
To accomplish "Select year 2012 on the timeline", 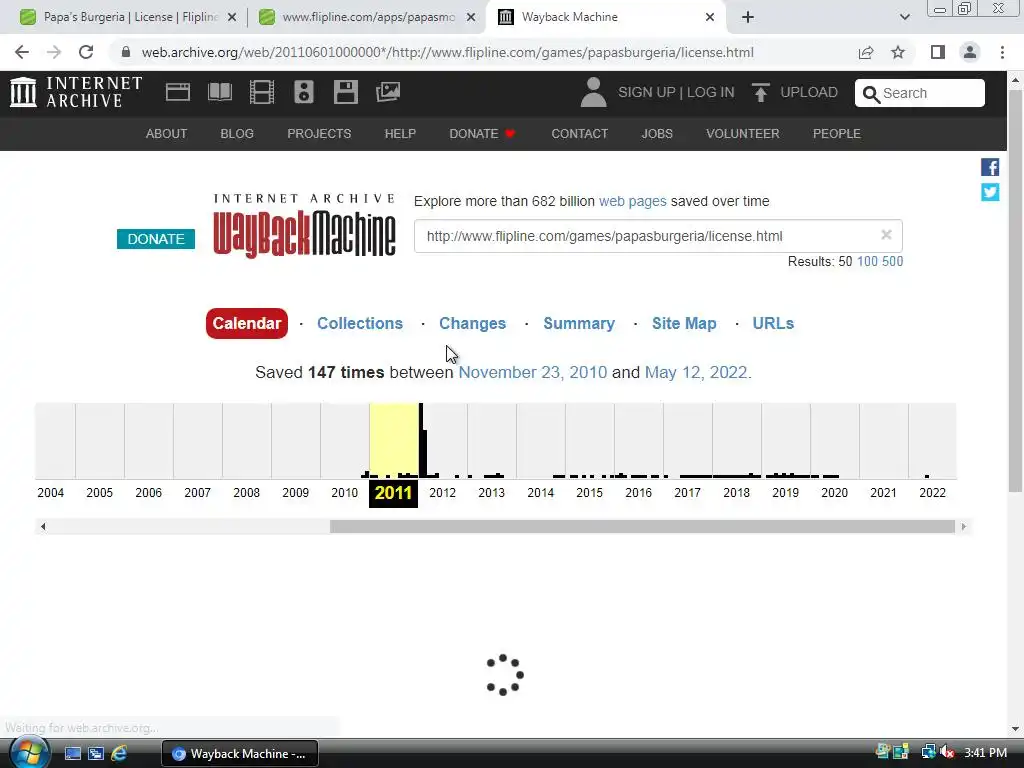I will click(x=442, y=492).
